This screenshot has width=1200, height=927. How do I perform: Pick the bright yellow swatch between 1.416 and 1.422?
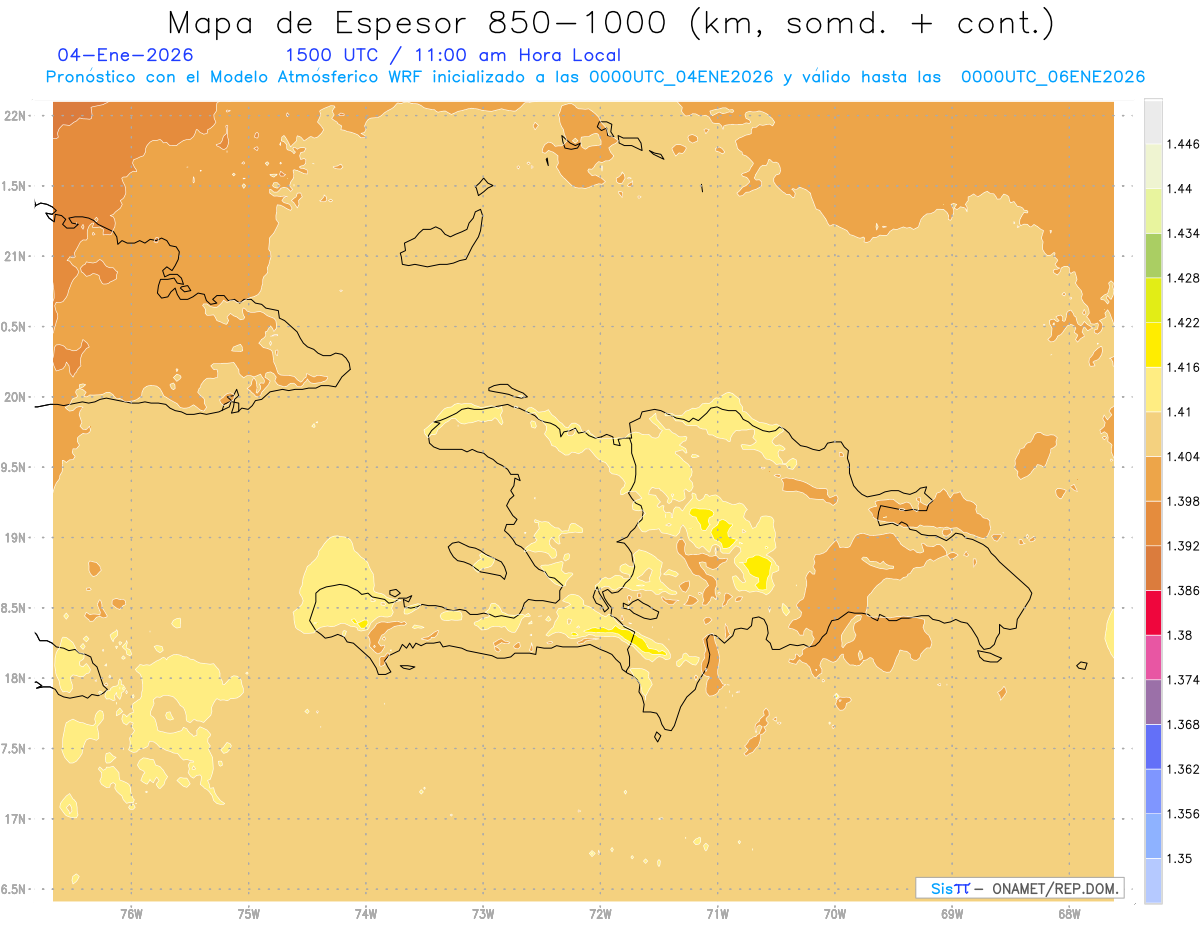pos(1153,344)
